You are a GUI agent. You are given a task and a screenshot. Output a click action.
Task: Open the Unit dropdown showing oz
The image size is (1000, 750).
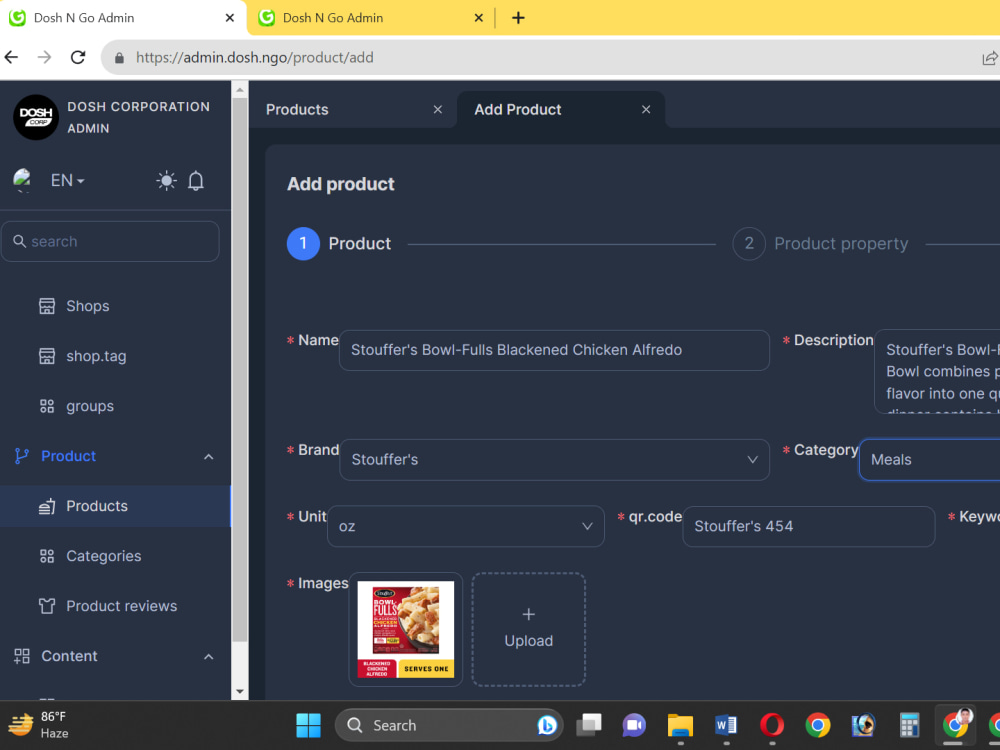(466, 526)
